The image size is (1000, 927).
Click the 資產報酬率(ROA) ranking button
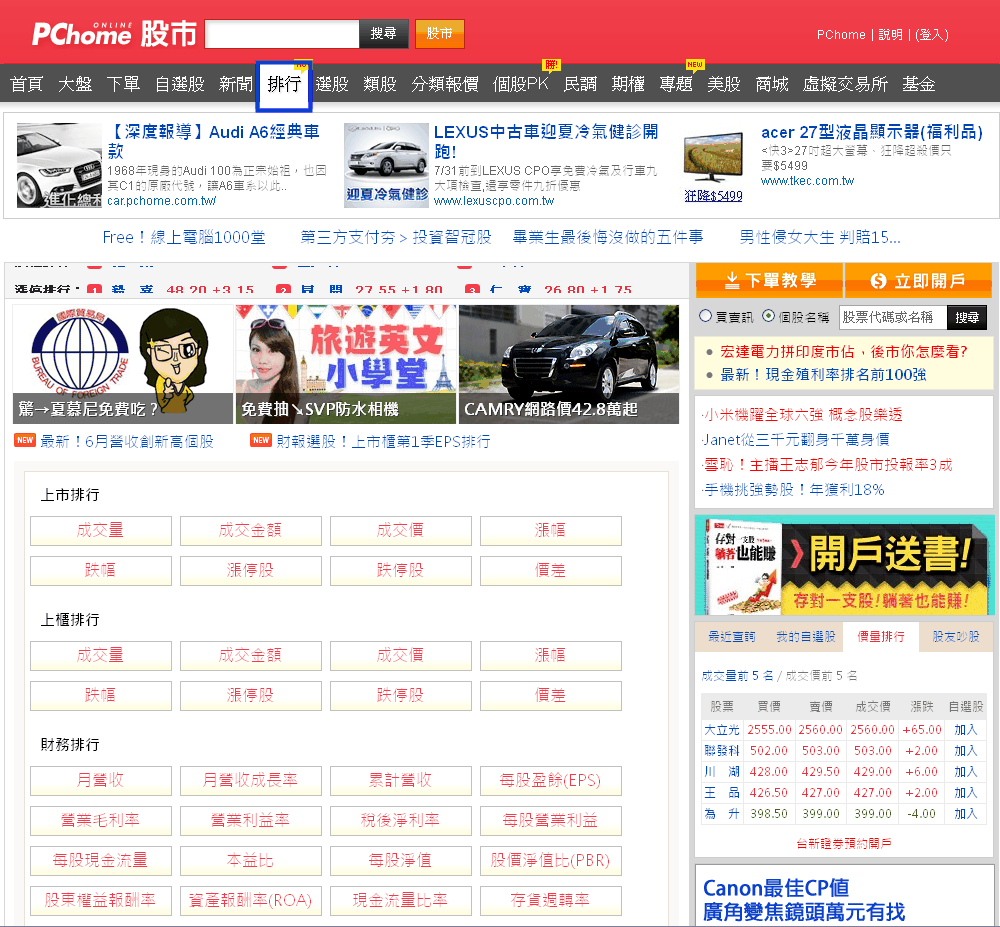click(x=251, y=901)
